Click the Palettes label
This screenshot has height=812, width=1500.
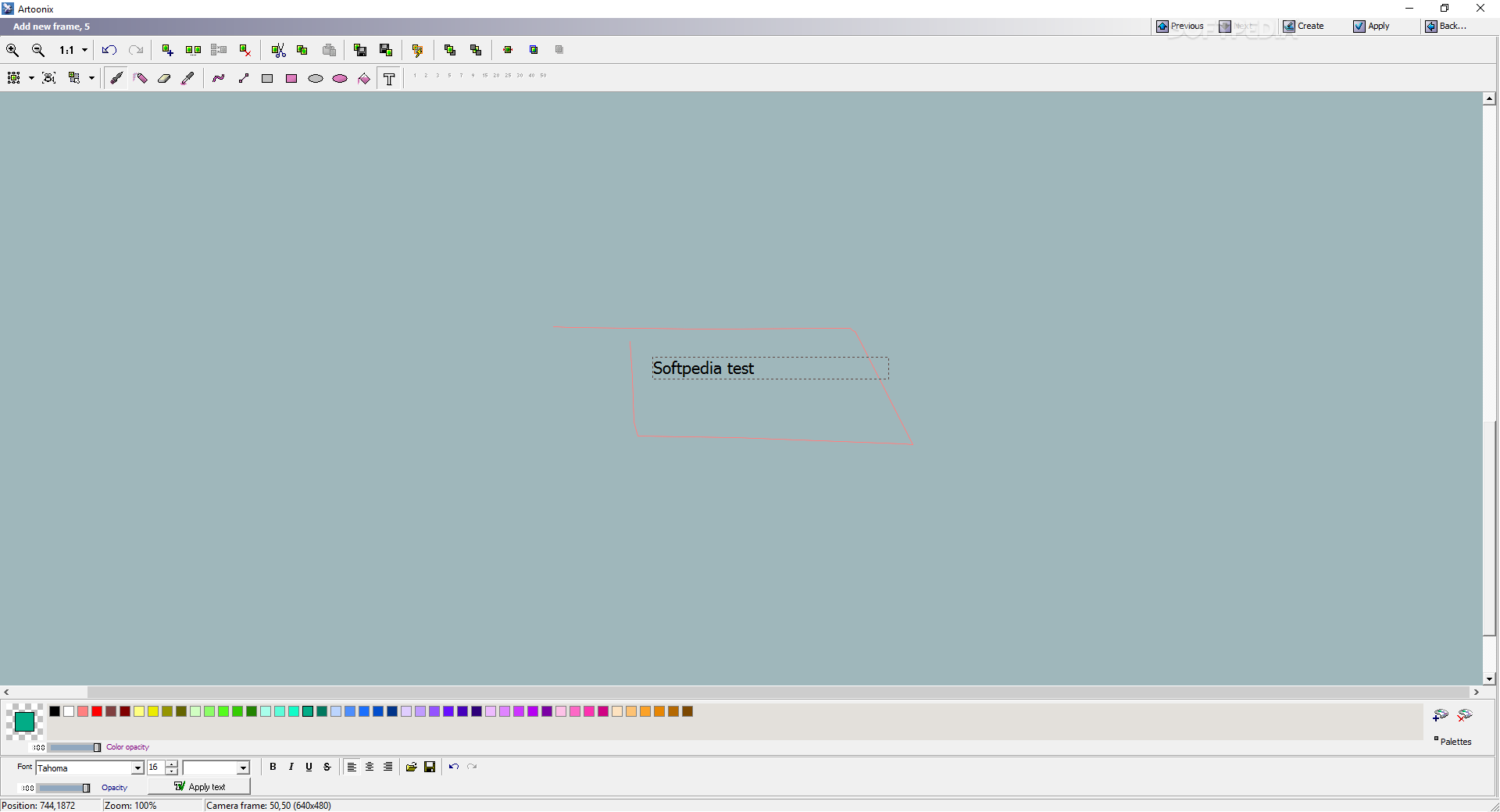(x=1455, y=742)
